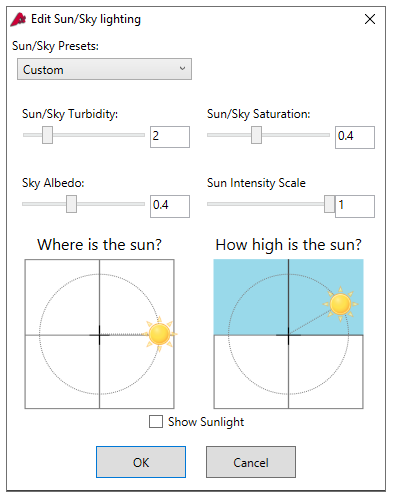Click the Sun/Sky Turbidity slider handle
The image size is (394, 501).
pyautogui.click(x=47, y=135)
